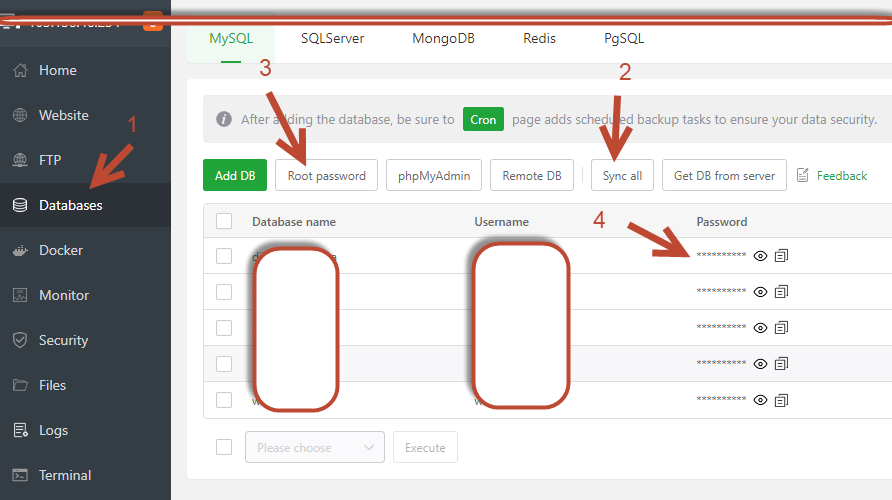Click the Password column header
Viewport: 892px width, 500px height.
[x=722, y=221]
